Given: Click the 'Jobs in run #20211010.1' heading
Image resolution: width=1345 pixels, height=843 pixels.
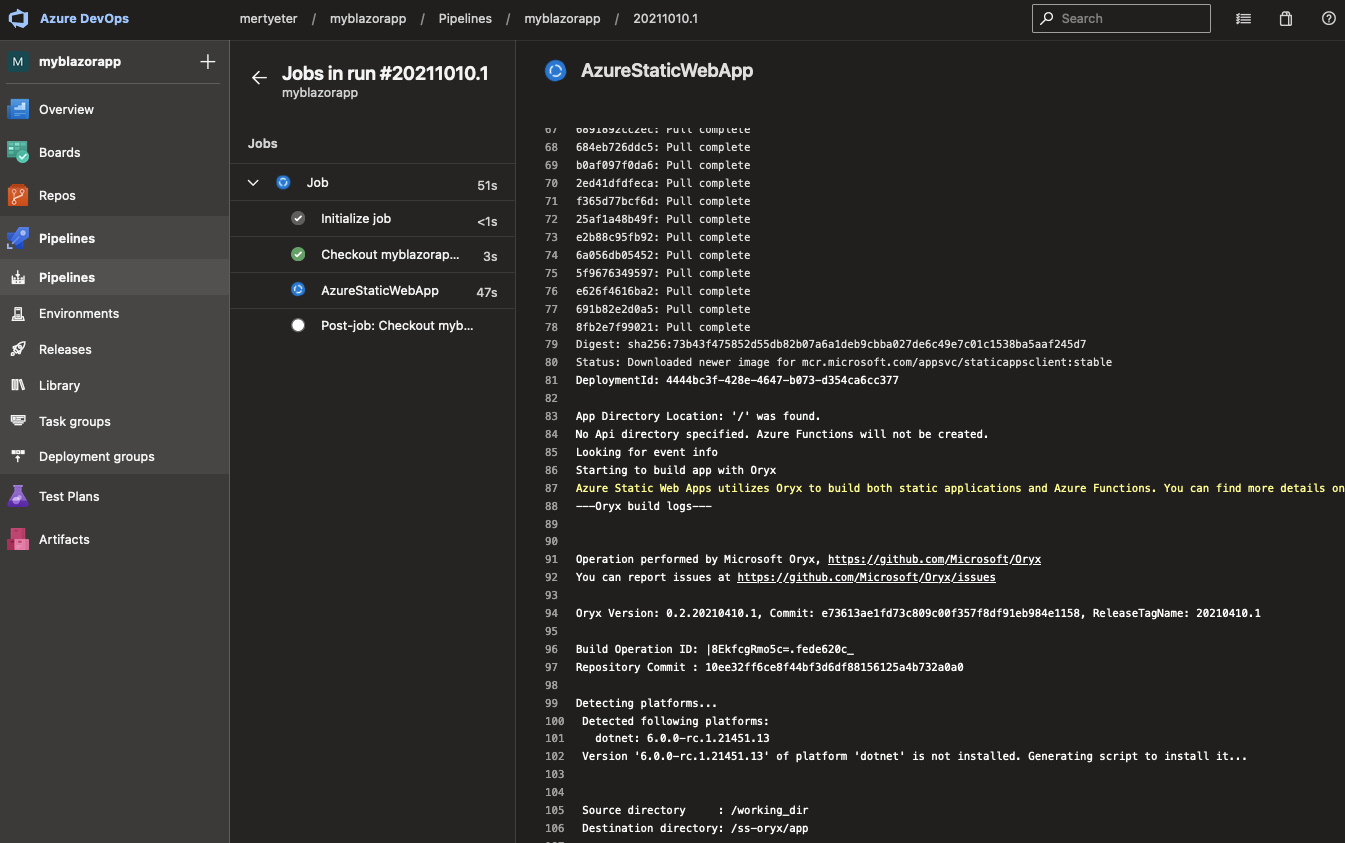Looking at the screenshot, I should pyautogui.click(x=385, y=73).
